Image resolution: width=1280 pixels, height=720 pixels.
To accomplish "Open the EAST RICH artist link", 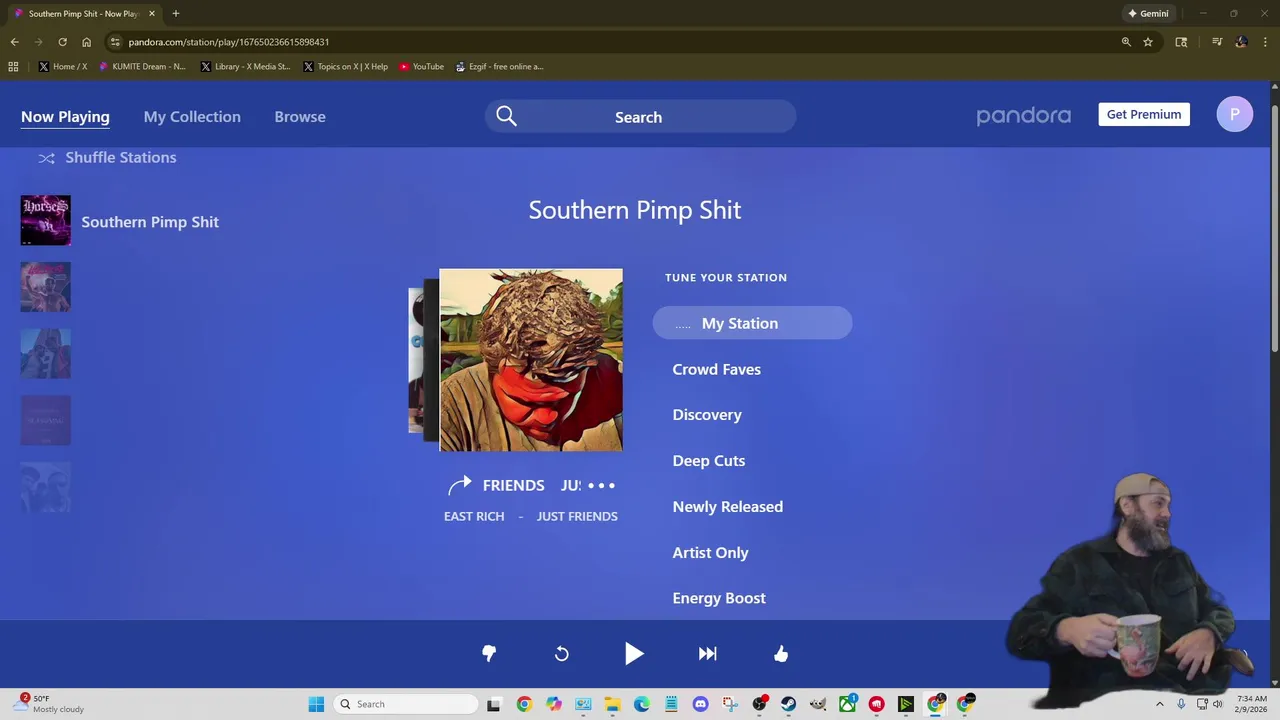I will (474, 516).
